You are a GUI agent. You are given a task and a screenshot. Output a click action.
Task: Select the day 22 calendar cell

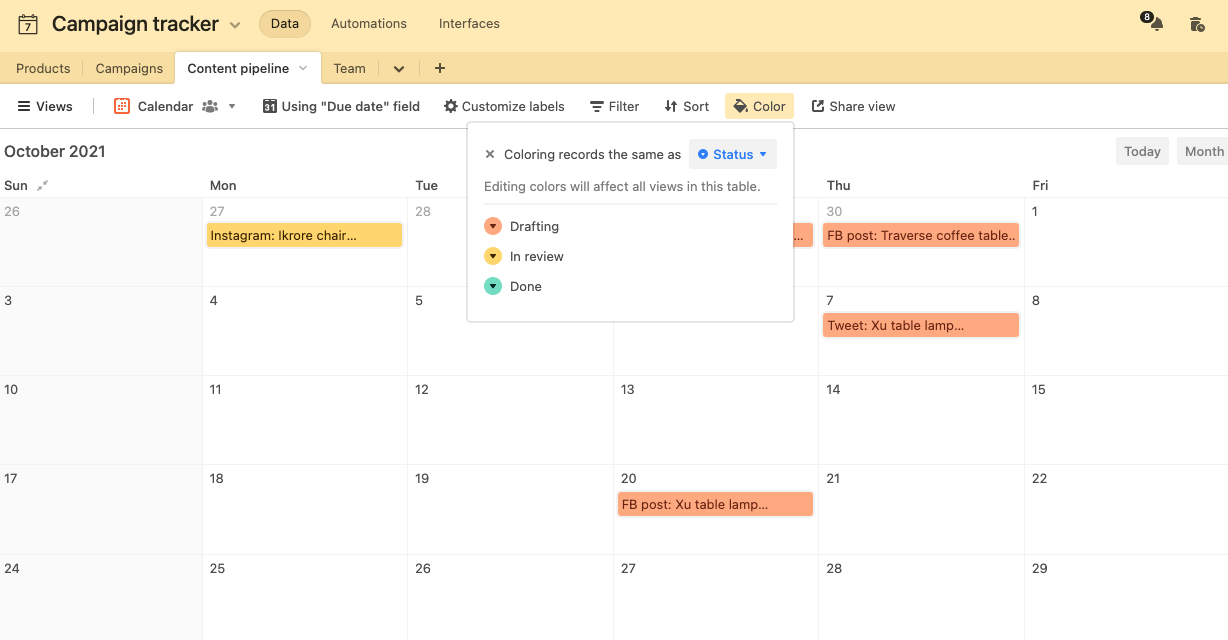pos(1126,509)
